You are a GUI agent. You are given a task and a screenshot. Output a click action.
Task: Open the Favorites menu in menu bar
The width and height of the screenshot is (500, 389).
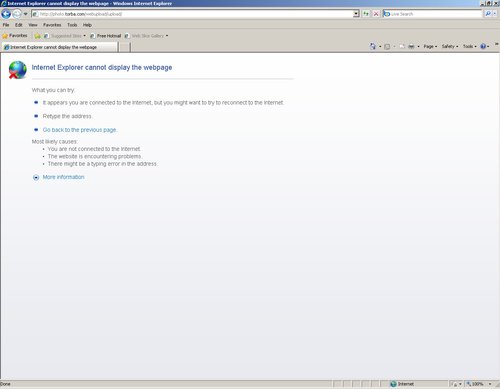pyautogui.click(x=52, y=25)
